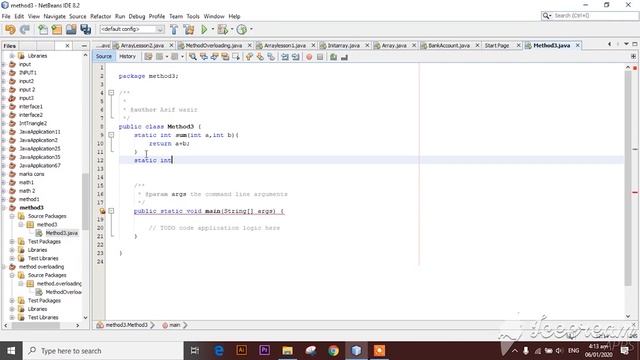Click the Debug Project icon
Screen dimensions: 640x360
pos(222,29)
